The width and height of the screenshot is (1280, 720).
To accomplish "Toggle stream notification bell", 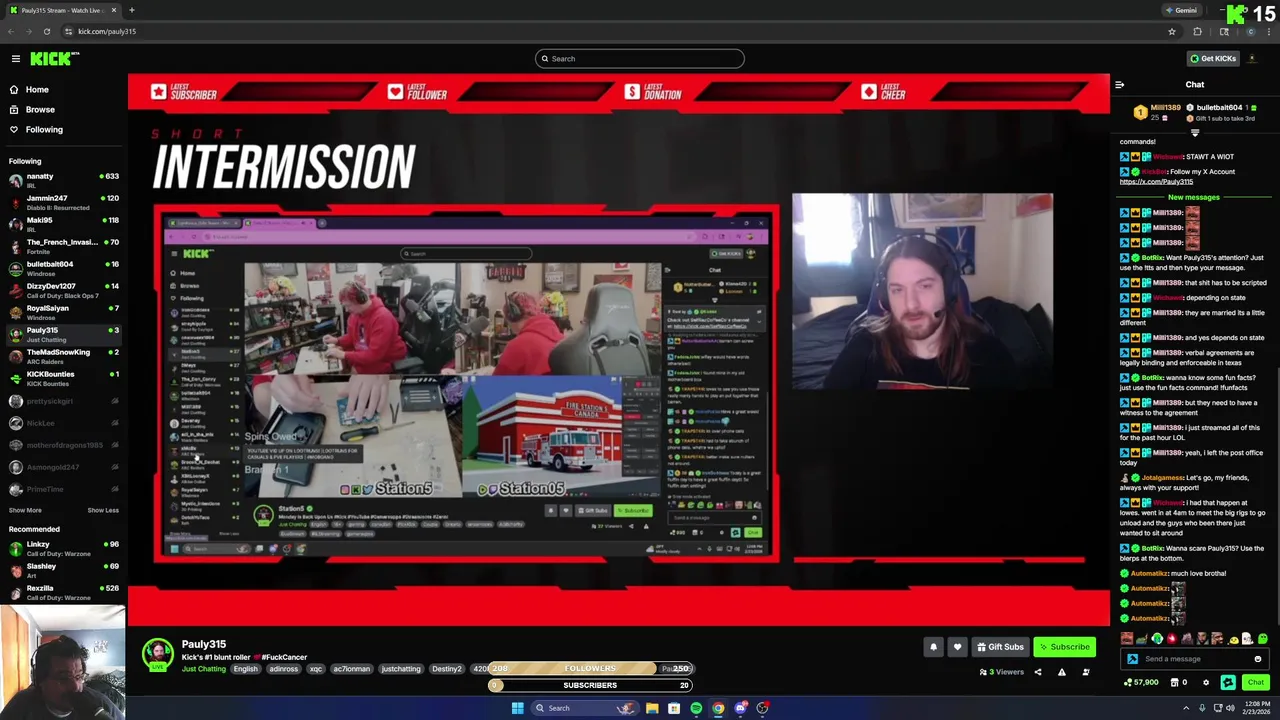I will (933, 647).
